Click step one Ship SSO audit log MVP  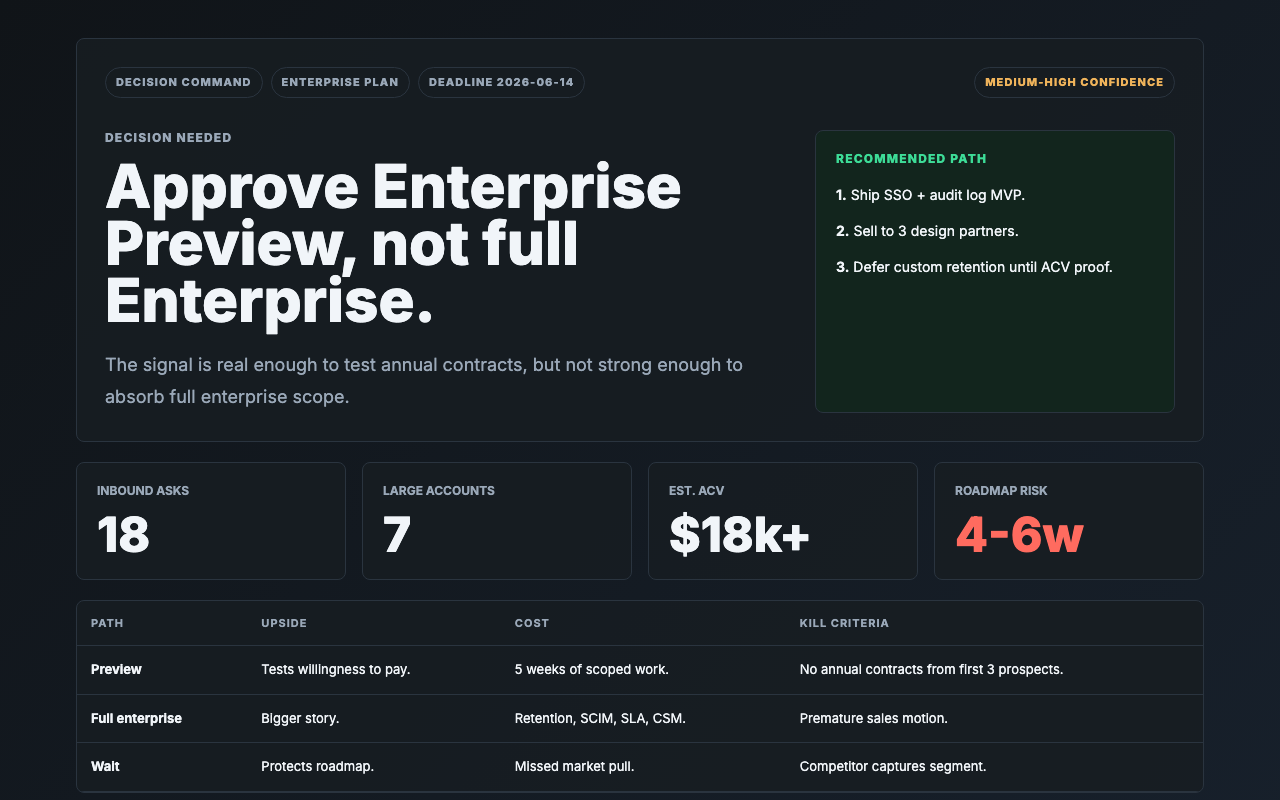[930, 195]
